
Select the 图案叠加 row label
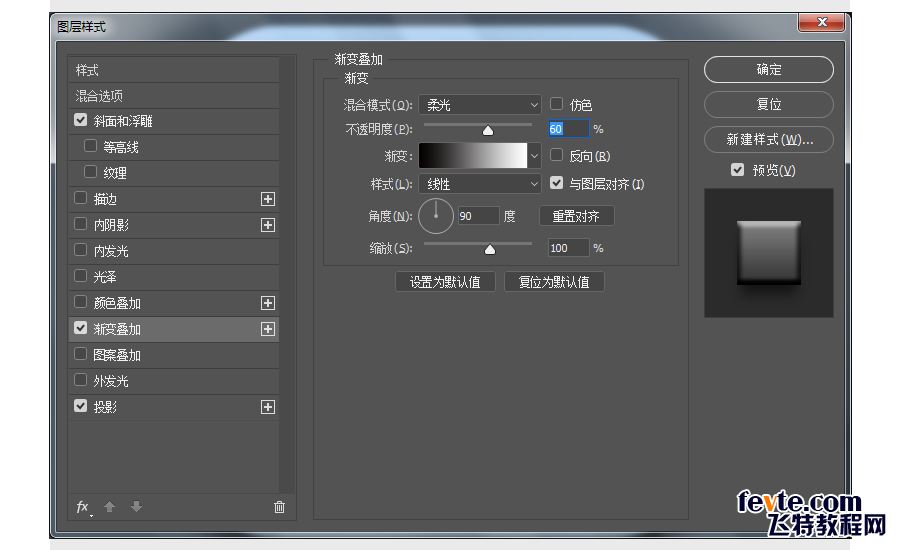[x=117, y=355]
